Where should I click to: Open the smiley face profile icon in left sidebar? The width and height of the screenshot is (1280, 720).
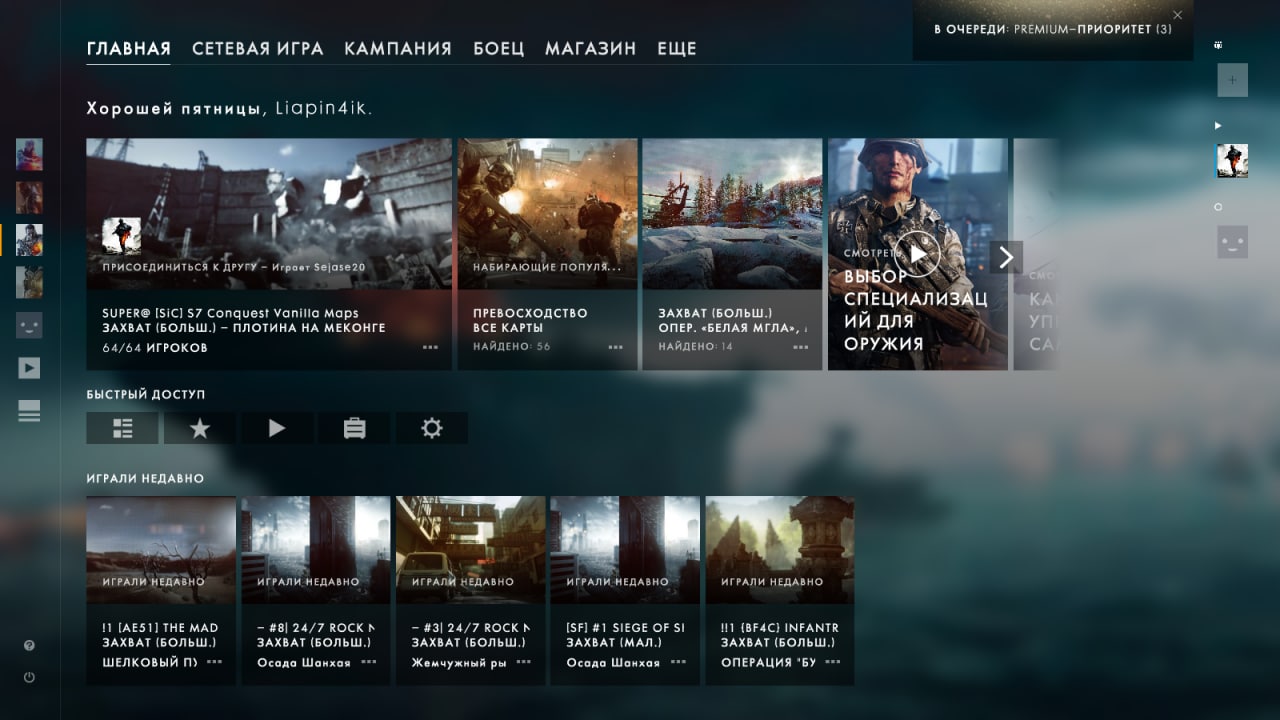(29, 326)
